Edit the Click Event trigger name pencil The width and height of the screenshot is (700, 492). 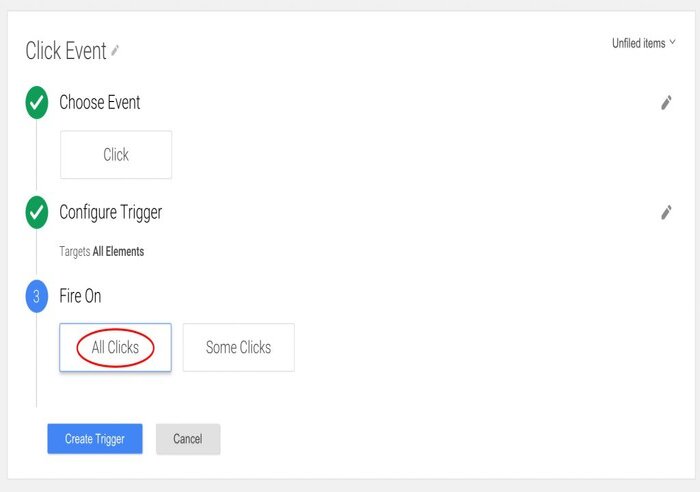click(x=115, y=50)
